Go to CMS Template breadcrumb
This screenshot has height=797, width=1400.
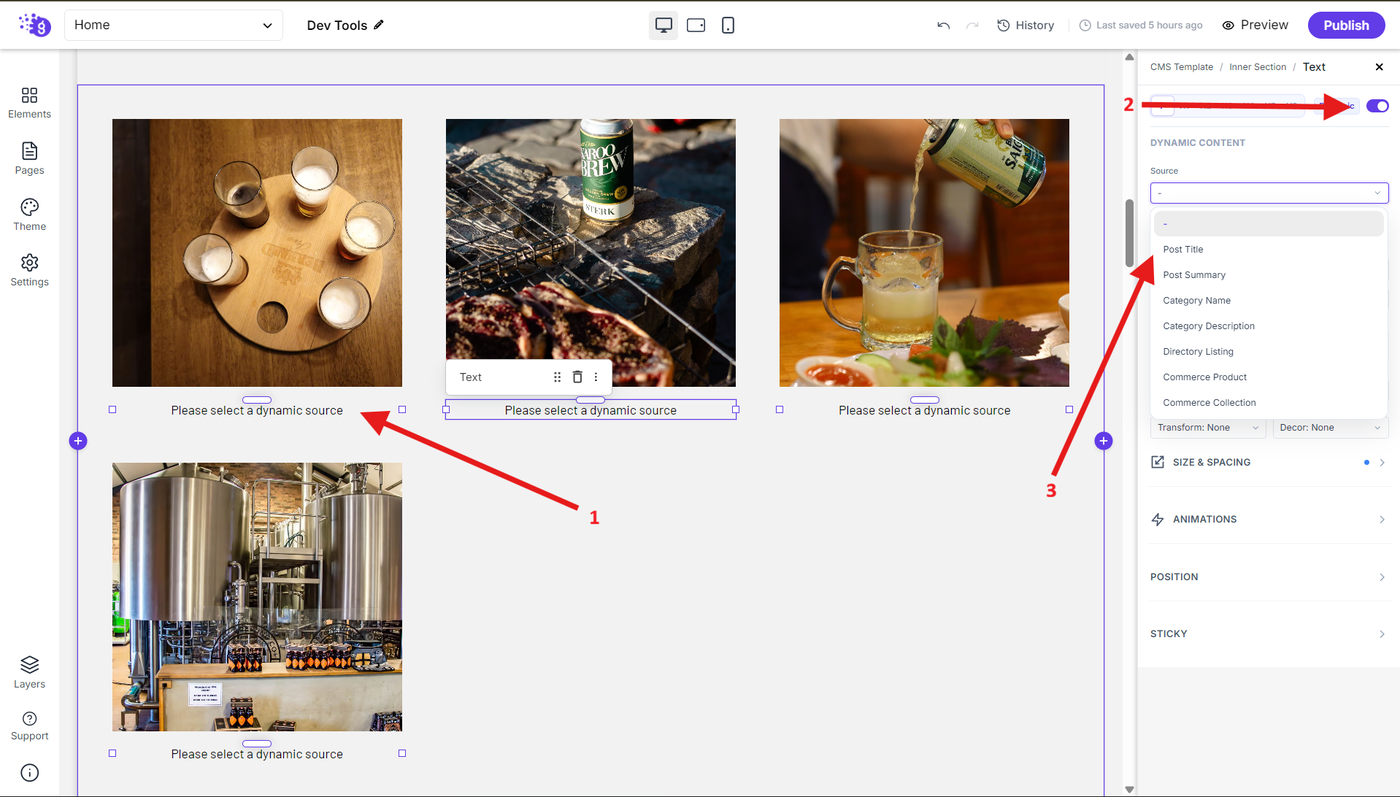pyautogui.click(x=1181, y=67)
